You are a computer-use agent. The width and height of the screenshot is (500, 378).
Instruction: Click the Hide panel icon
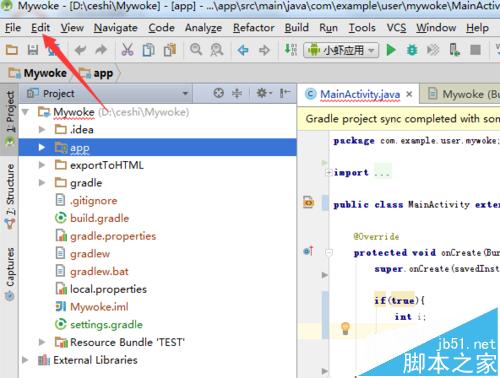point(285,93)
